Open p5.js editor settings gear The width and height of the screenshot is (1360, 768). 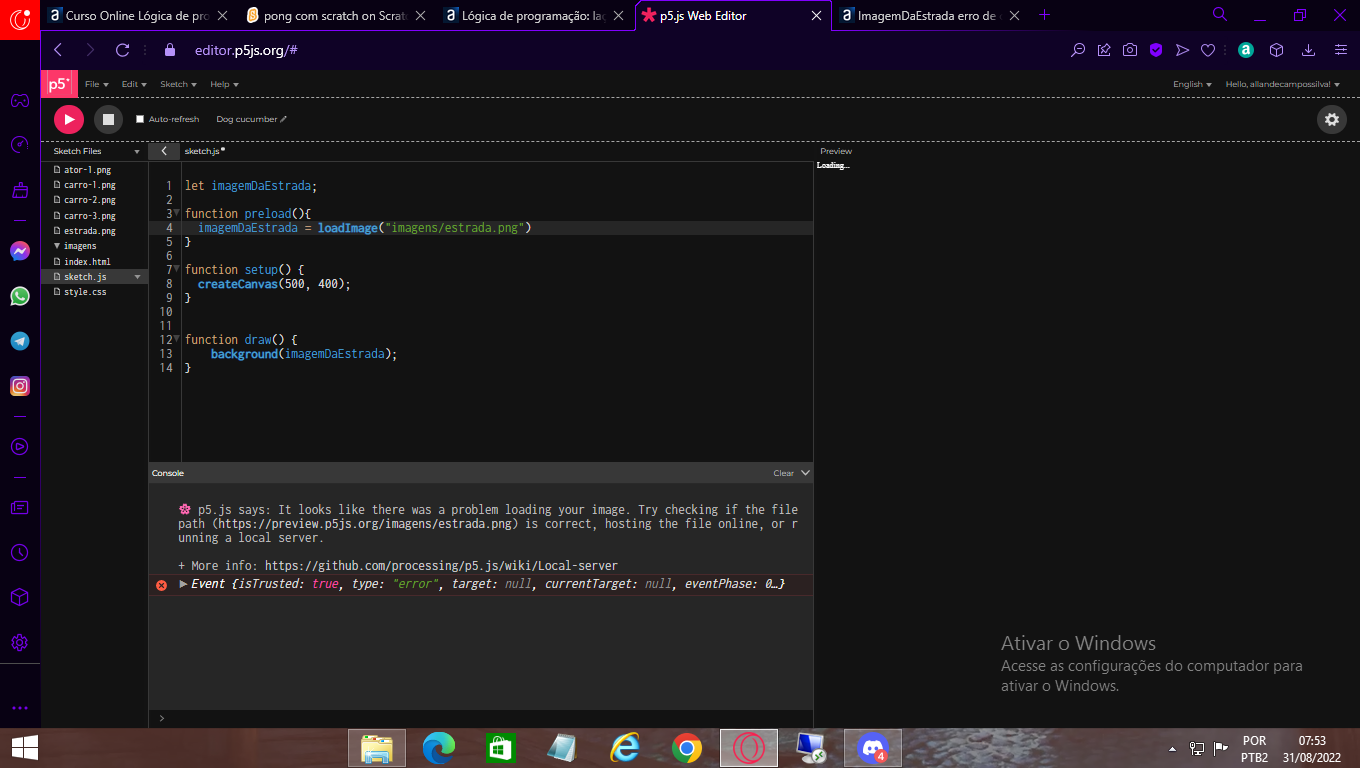[1332, 119]
